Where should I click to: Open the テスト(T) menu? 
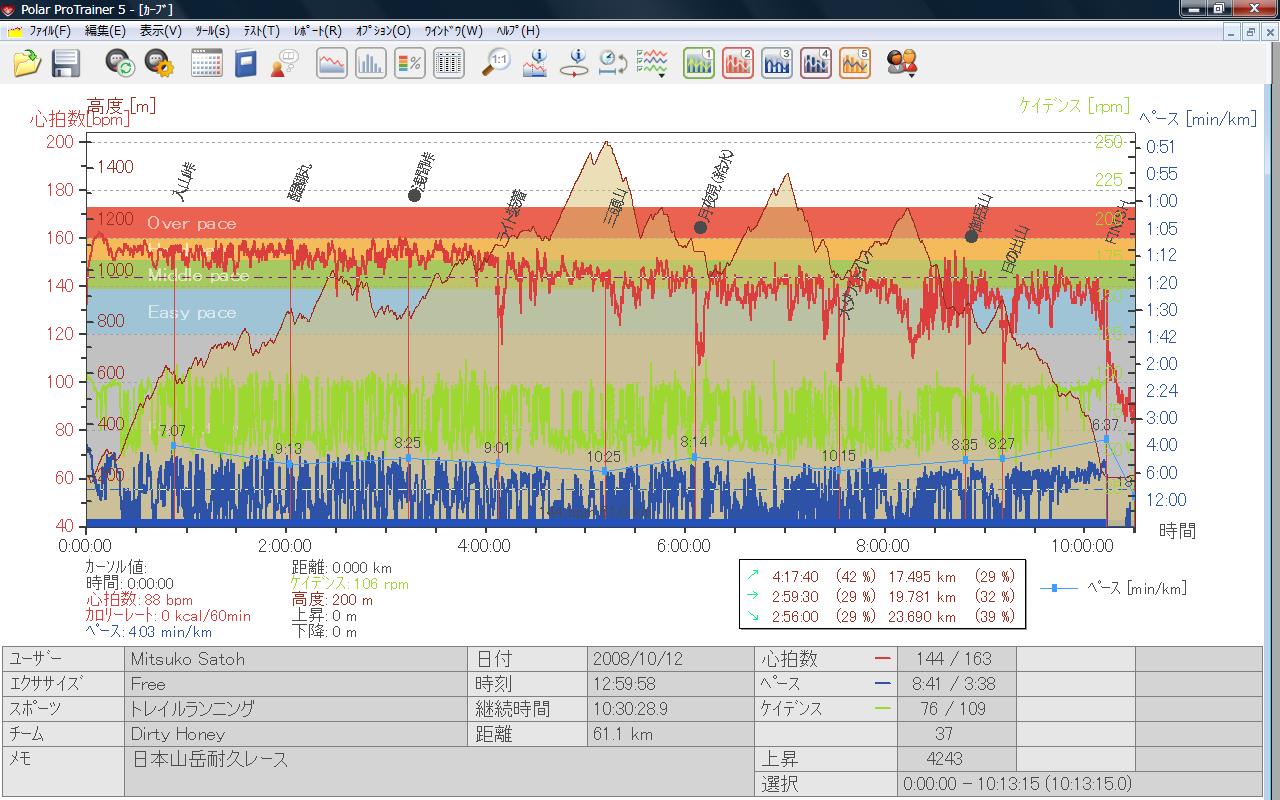pos(261,31)
